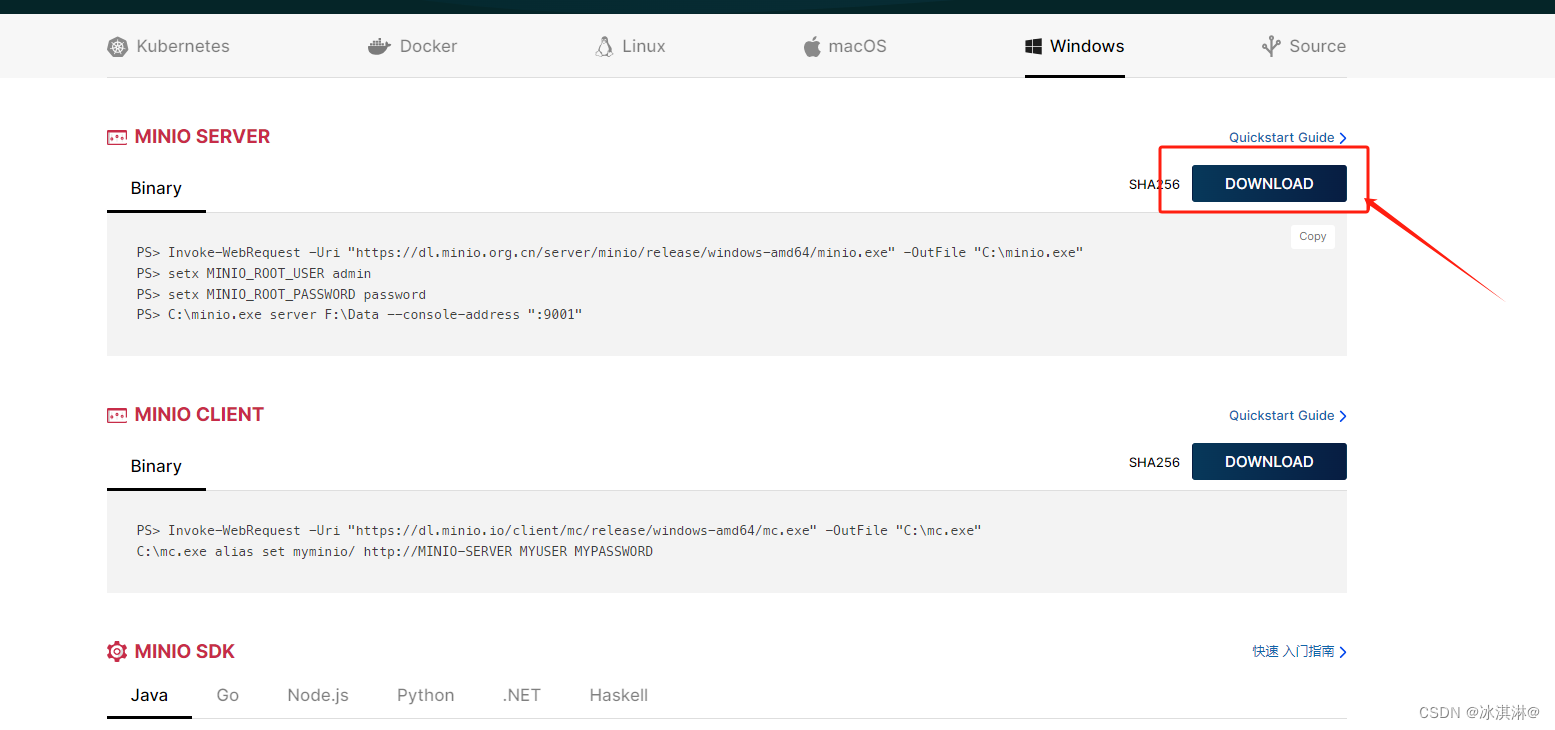Click the MINIO SDK gear icon
The width and height of the screenshot is (1555, 730).
click(x=117, y=651)
